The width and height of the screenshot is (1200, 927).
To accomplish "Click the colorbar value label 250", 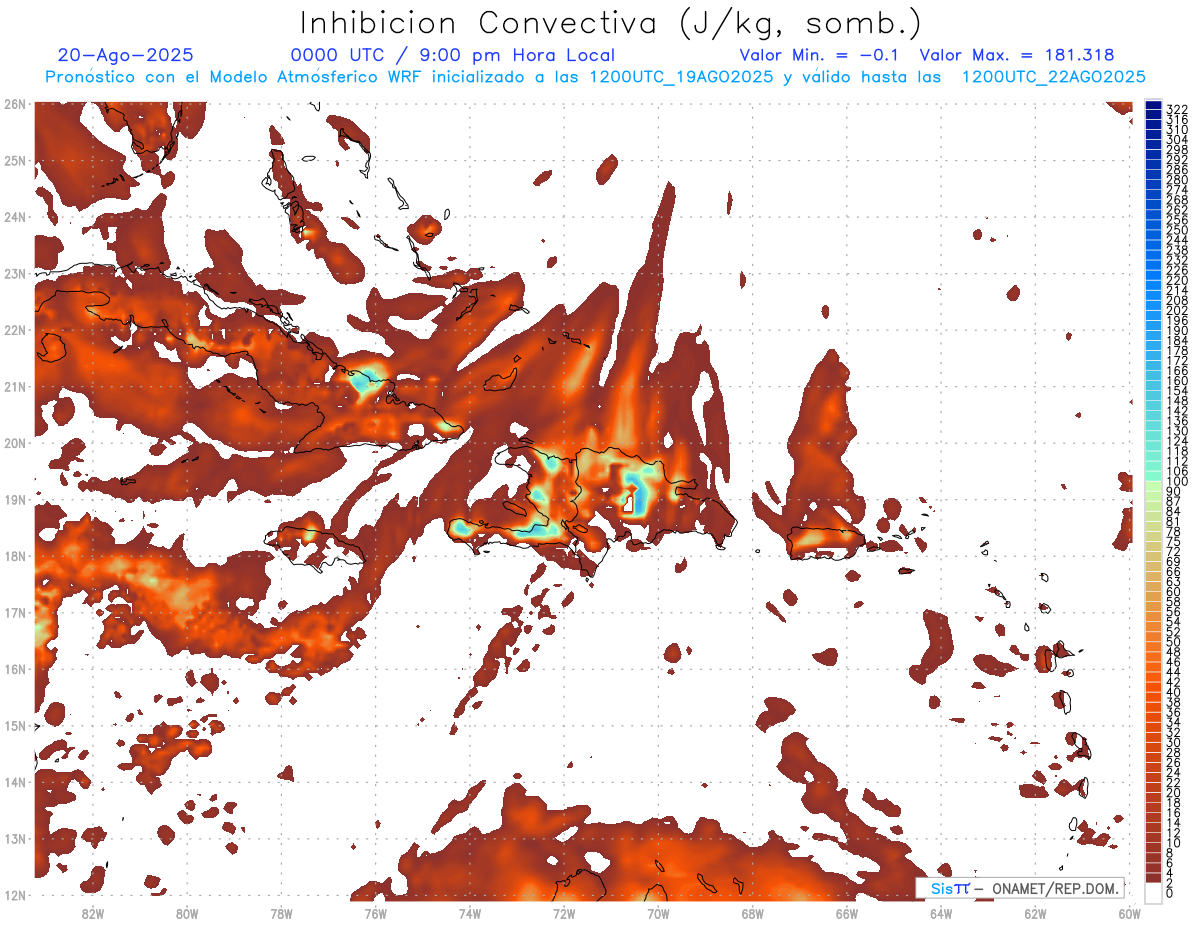I will 1176,230.
